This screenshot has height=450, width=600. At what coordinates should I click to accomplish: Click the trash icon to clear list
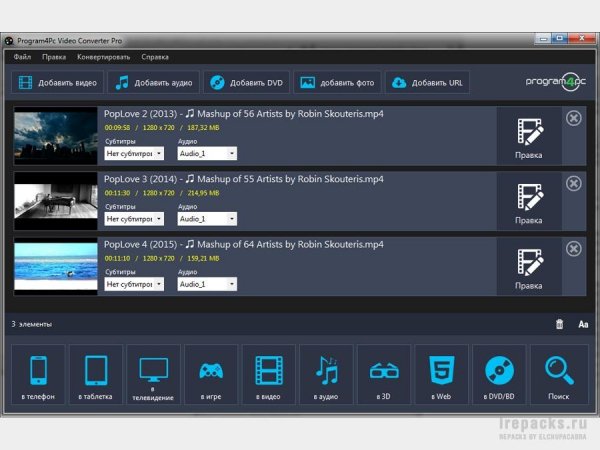point(559,324)
